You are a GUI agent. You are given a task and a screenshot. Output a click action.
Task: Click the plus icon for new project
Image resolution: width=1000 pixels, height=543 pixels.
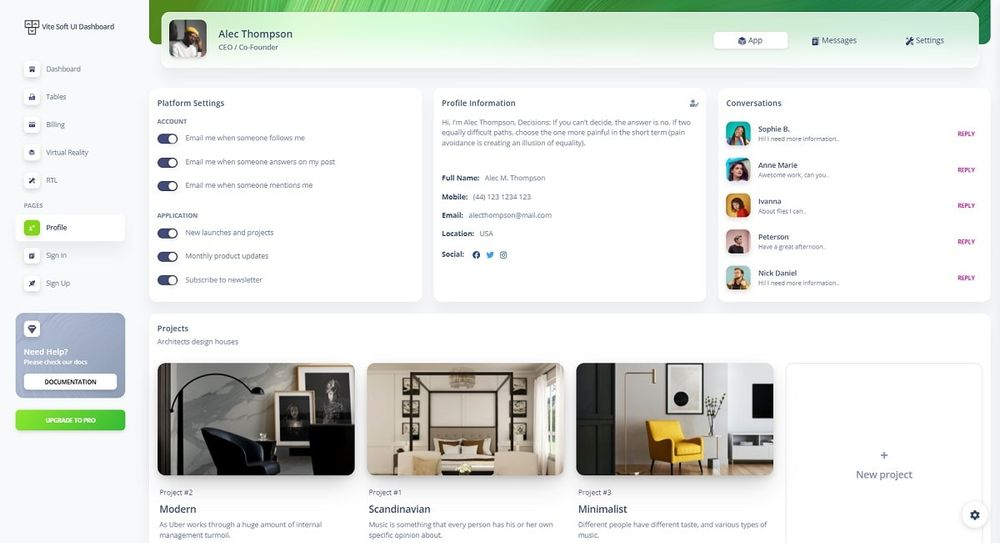click(884, 455)
